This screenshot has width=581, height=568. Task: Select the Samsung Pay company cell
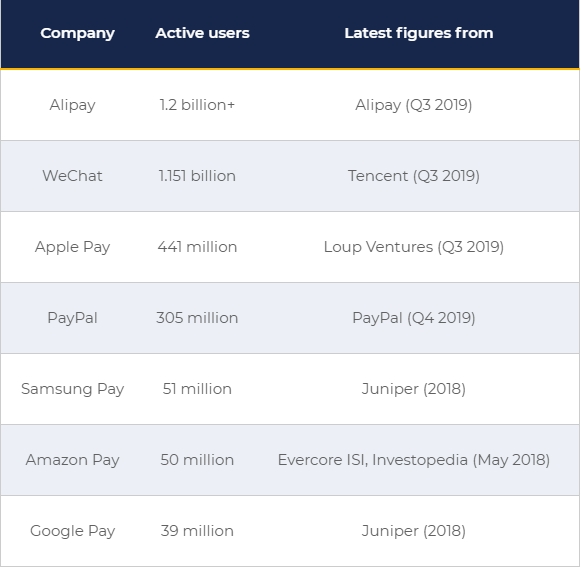pyautogui.click(x=73, y=389)
